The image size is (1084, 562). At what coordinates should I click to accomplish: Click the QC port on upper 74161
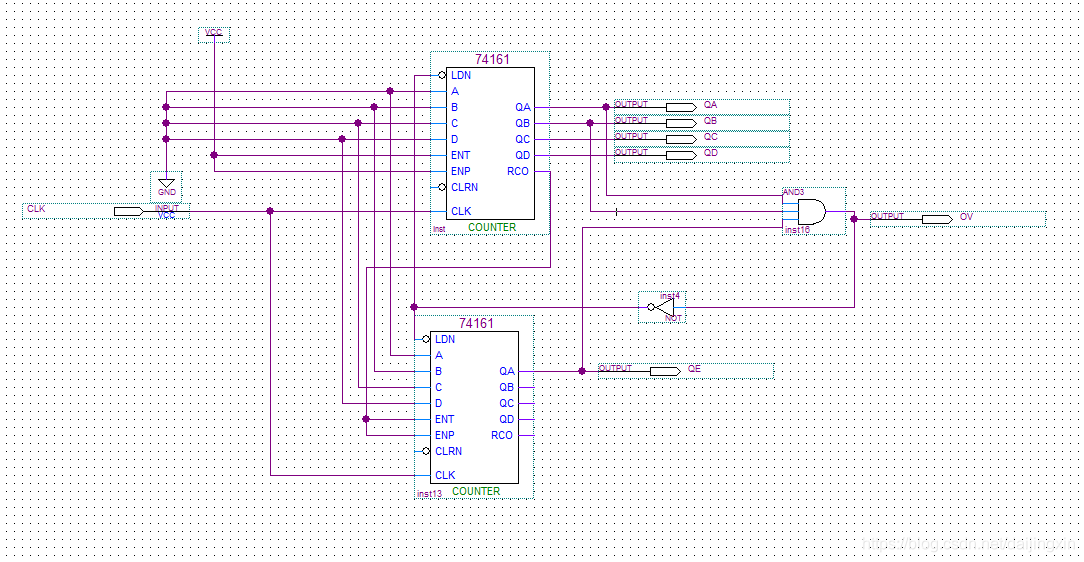(x=523, y=140)
